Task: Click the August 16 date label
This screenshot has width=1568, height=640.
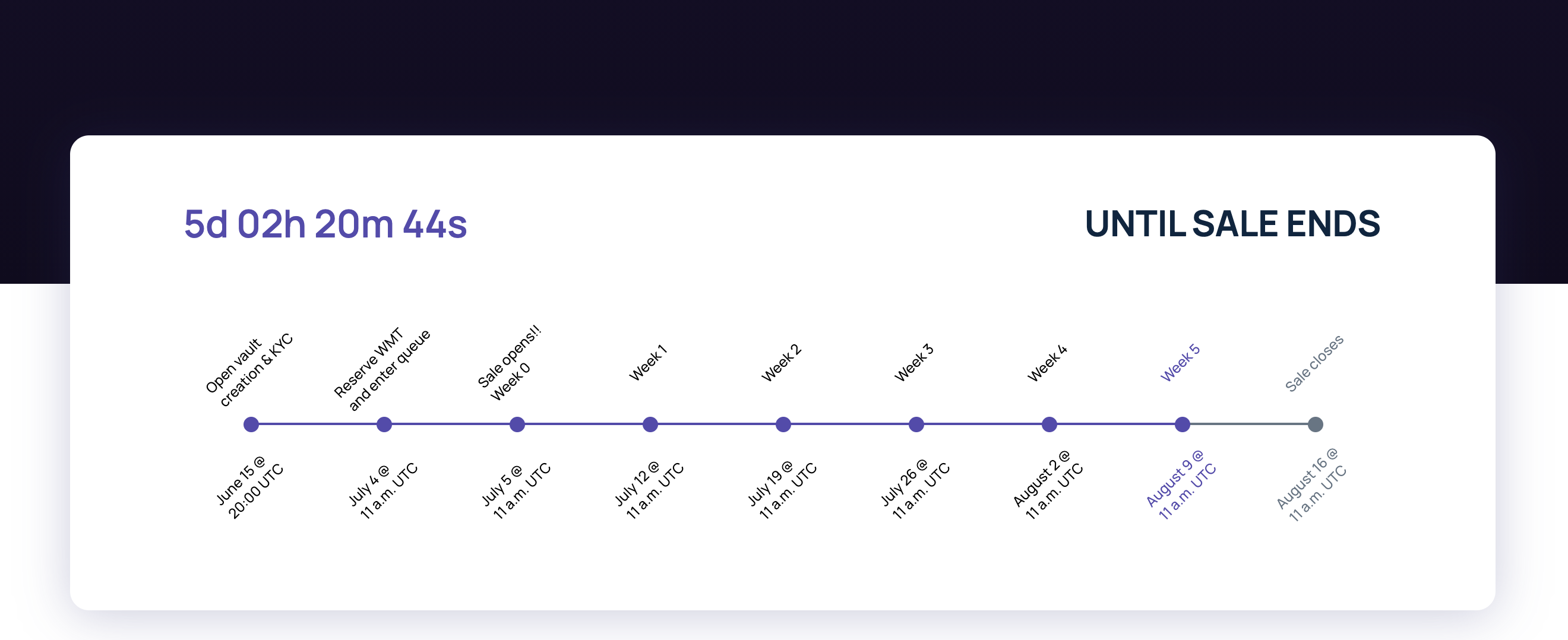Action: tap(1311, 486)
